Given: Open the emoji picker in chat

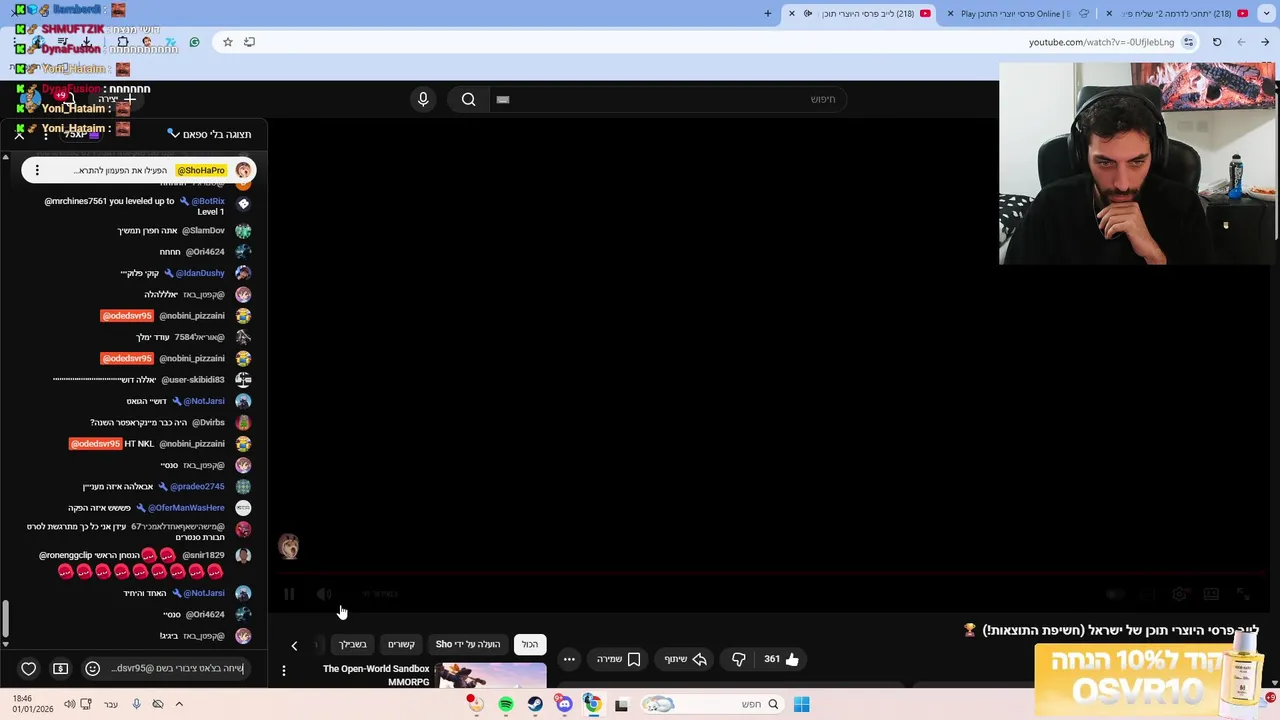Looking at the screenshot, I should click(92, 668).
